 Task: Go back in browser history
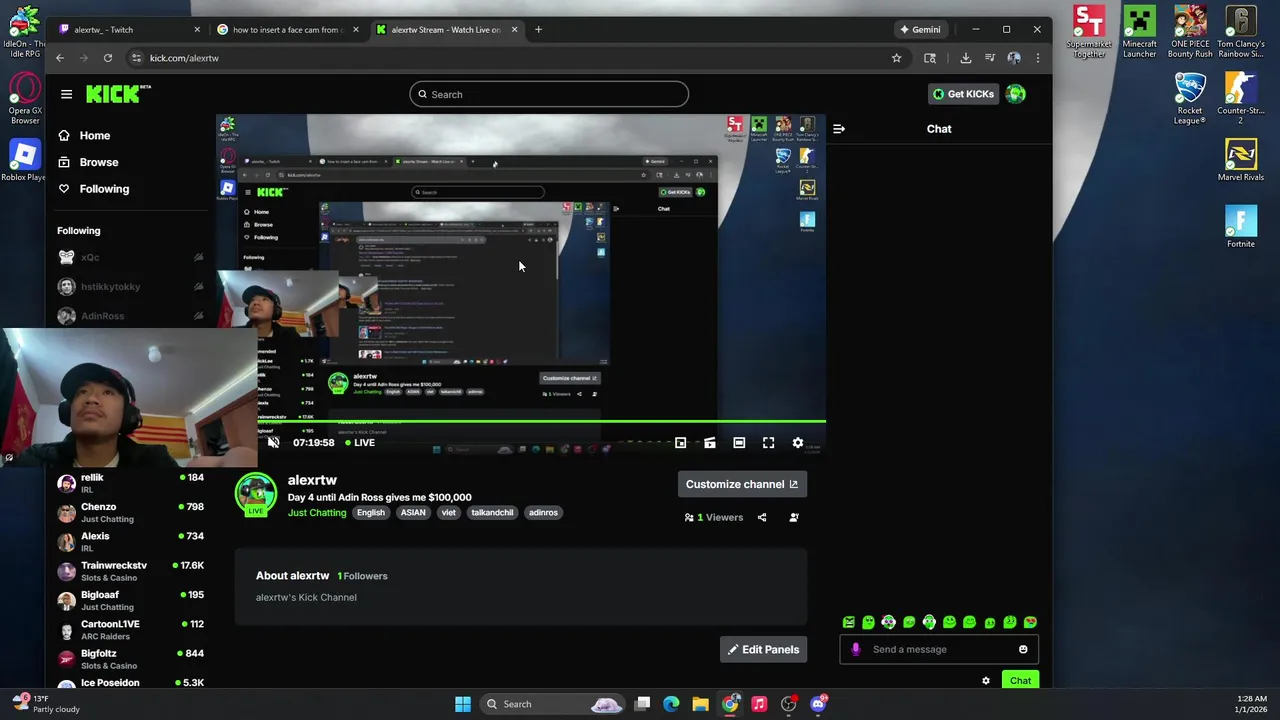[x=60, y=58]
